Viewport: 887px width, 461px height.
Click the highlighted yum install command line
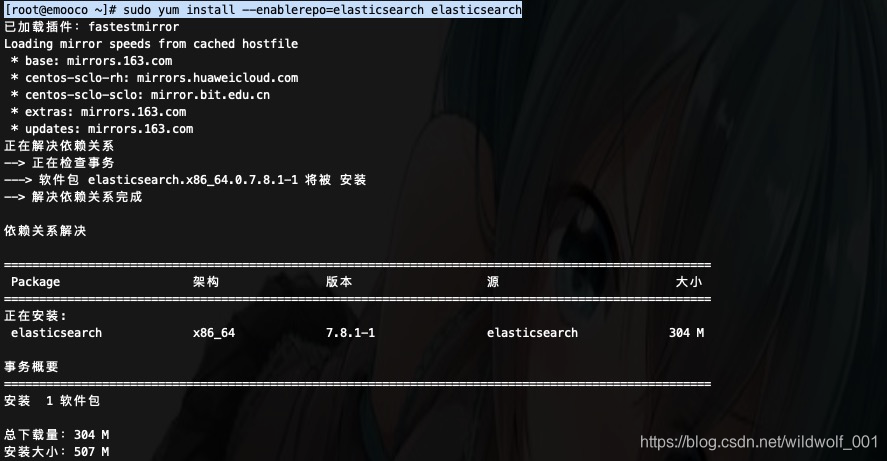click(x=262, y=10)
